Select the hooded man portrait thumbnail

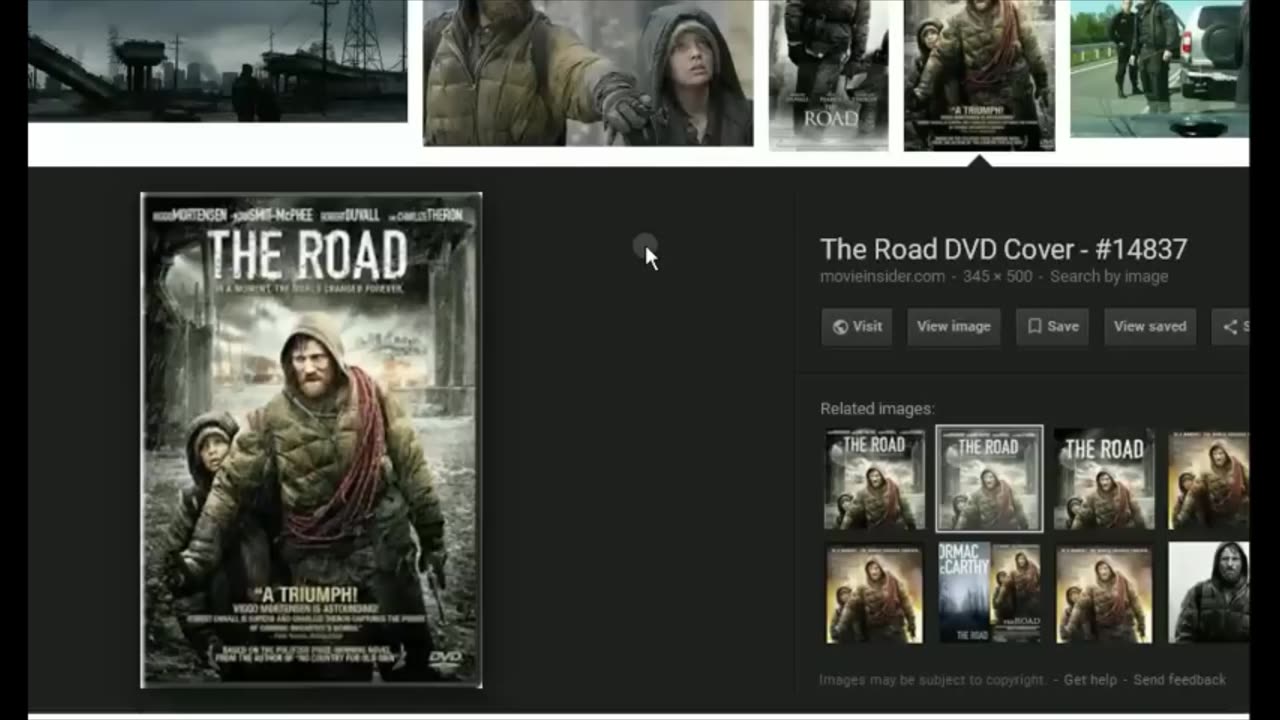pyautogui.click(x=1208, y=592)
